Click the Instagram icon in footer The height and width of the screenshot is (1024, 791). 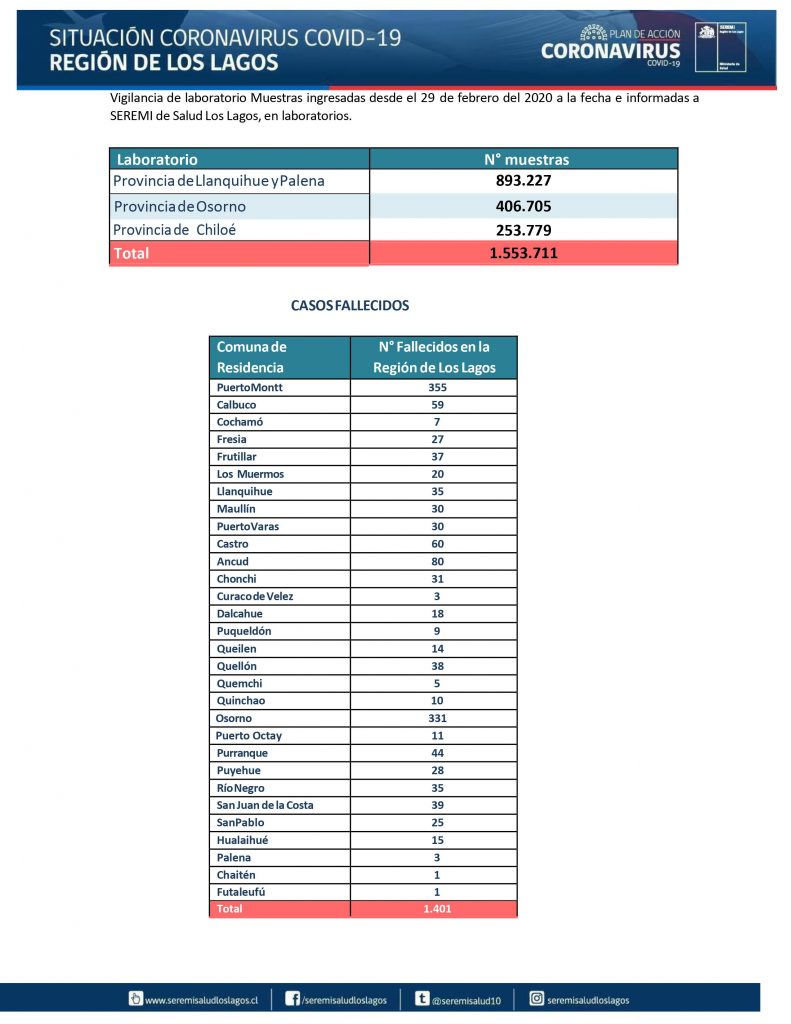(x=536, y=998)
